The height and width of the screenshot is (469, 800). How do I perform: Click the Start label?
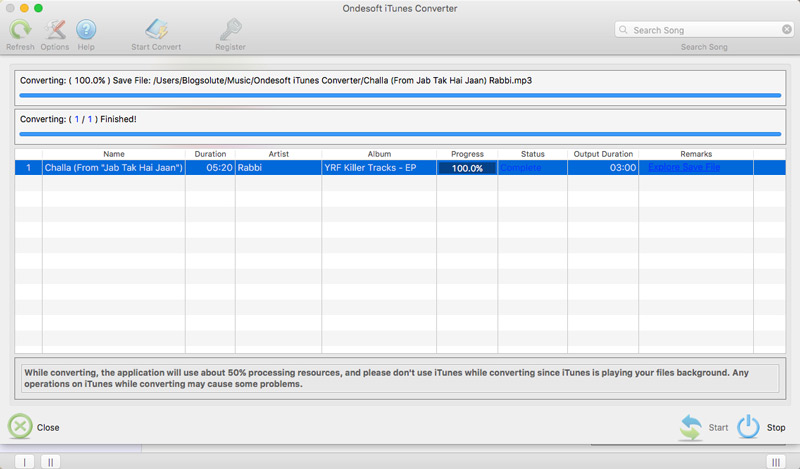pos(718,428)
